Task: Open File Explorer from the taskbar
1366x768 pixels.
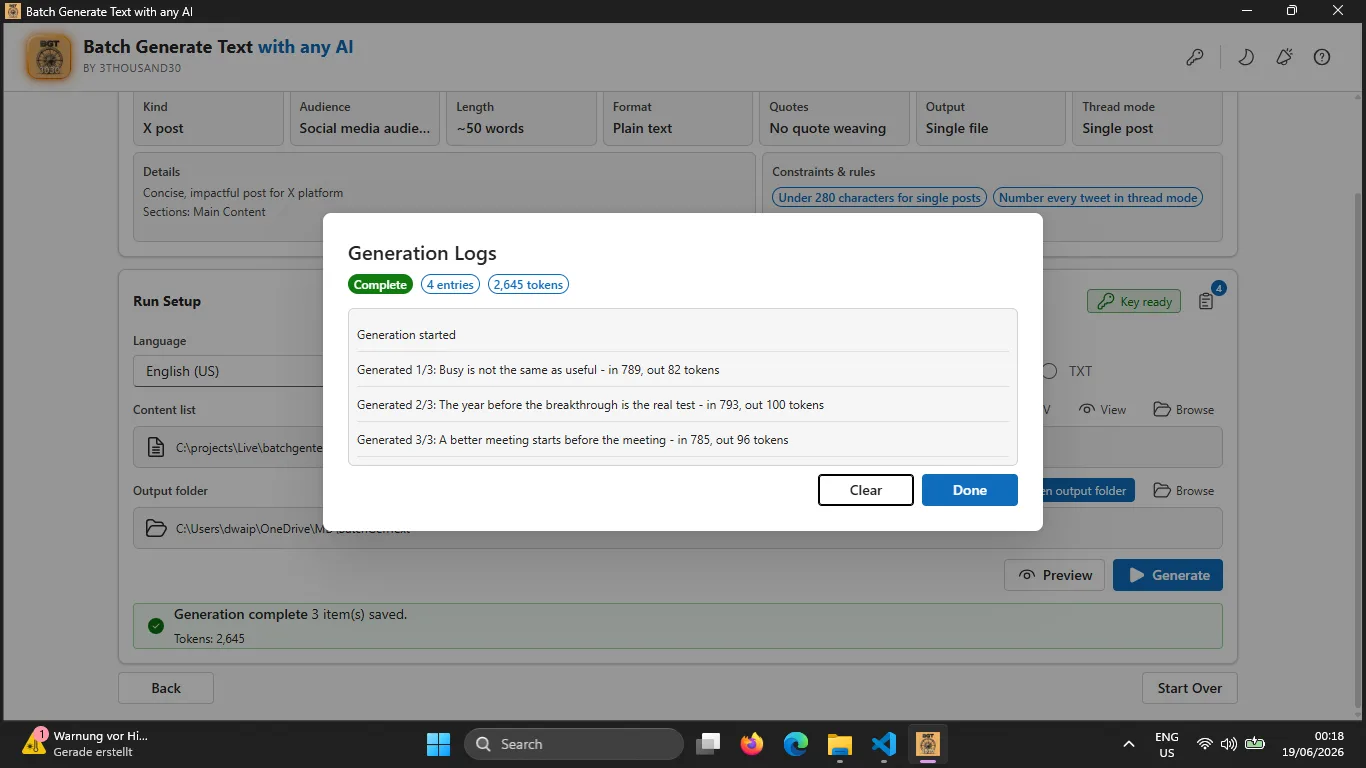Action: 839,744
